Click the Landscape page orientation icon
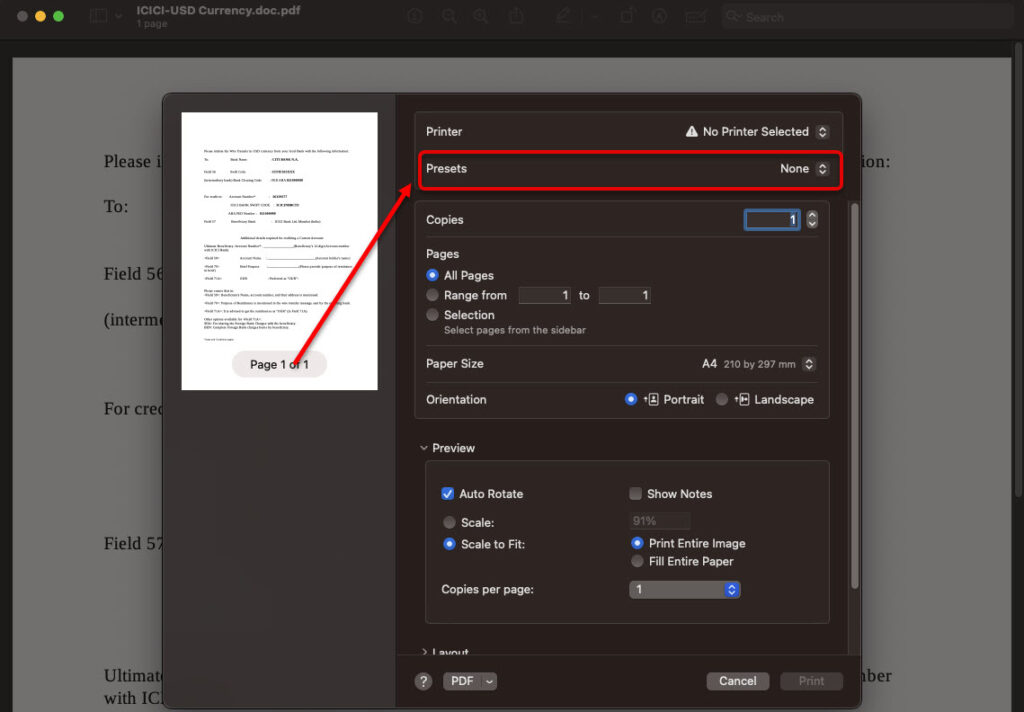This screenshot has height=712, width=1024. click(742, 399)
